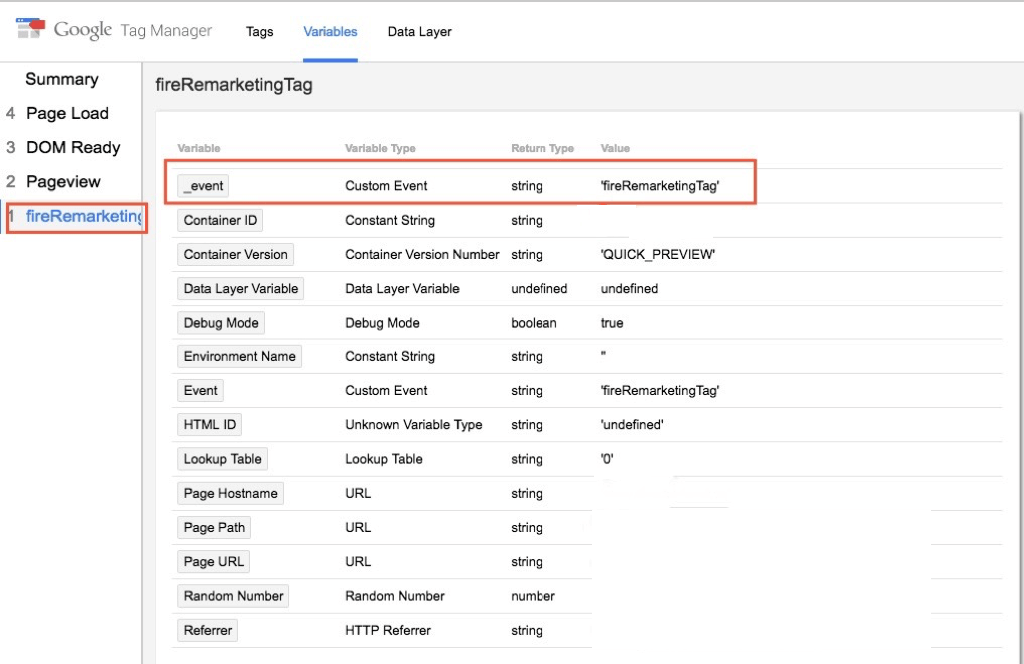Click the Debug Mode variable chip
Viewport: 1024px width, 664px height.
point(221,323)
